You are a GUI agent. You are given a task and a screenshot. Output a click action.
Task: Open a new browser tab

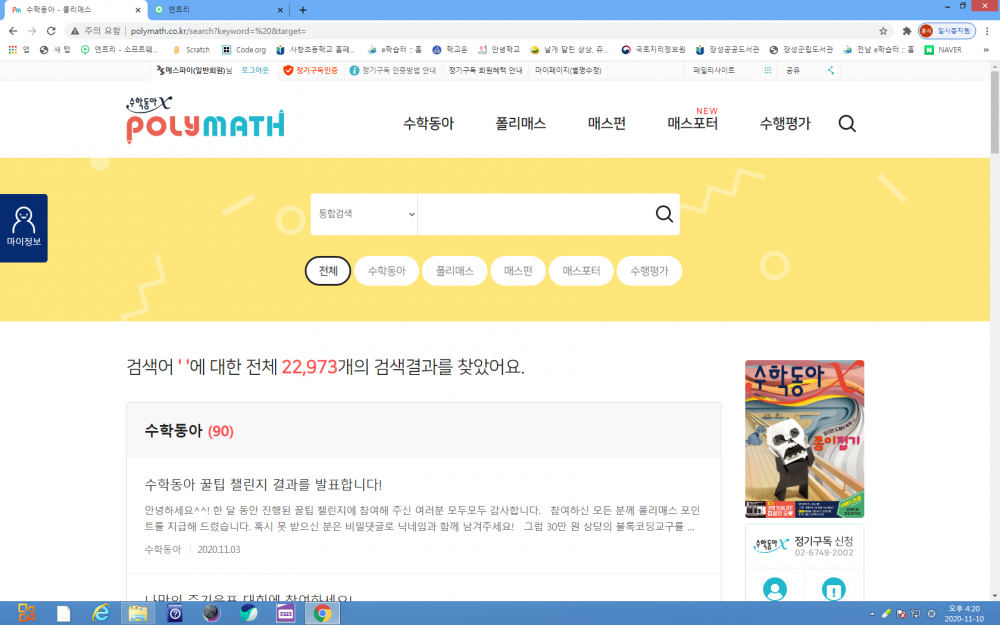click(x=303, y=10)
